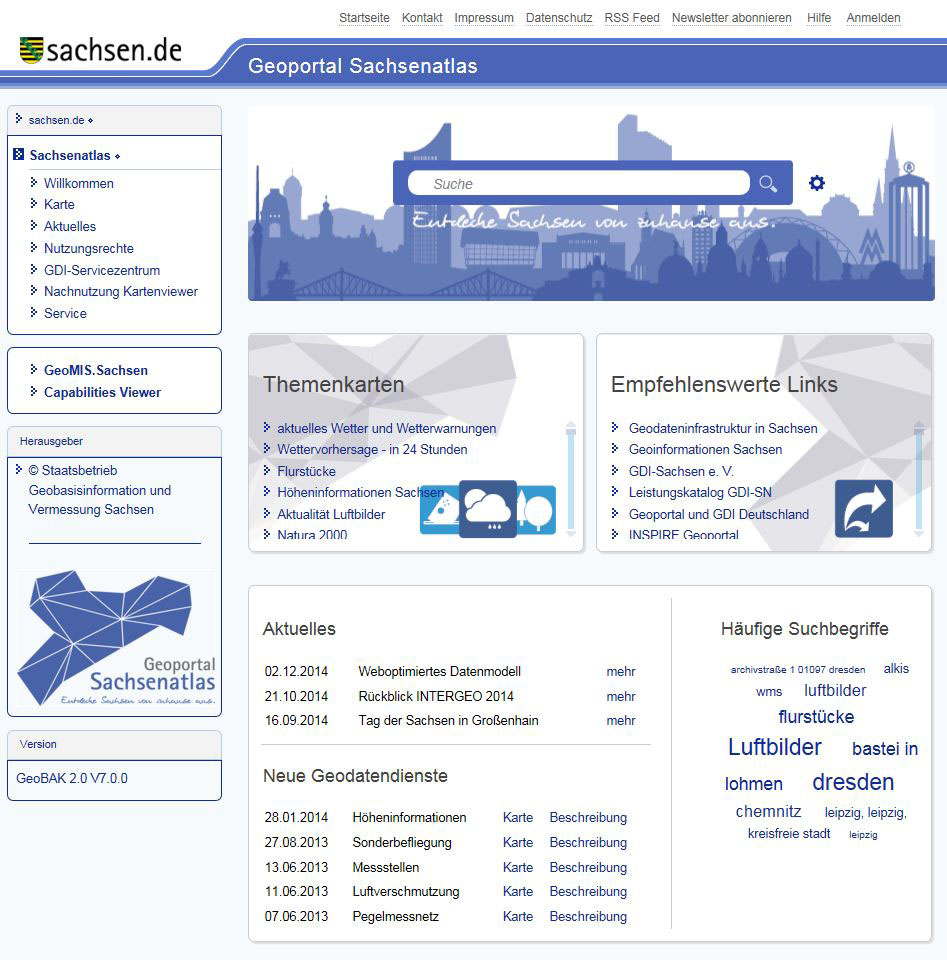Open Flurstücke theme map
947x960 pixels.
coord(306,471)
